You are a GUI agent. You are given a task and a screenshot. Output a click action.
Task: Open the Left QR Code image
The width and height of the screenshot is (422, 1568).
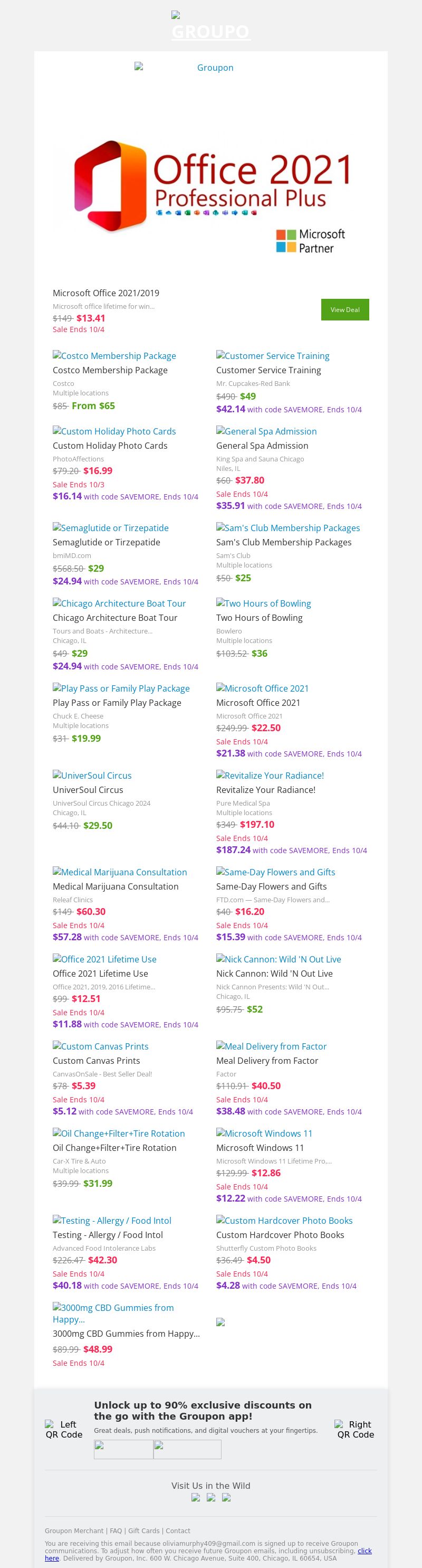coord(64,1429)
